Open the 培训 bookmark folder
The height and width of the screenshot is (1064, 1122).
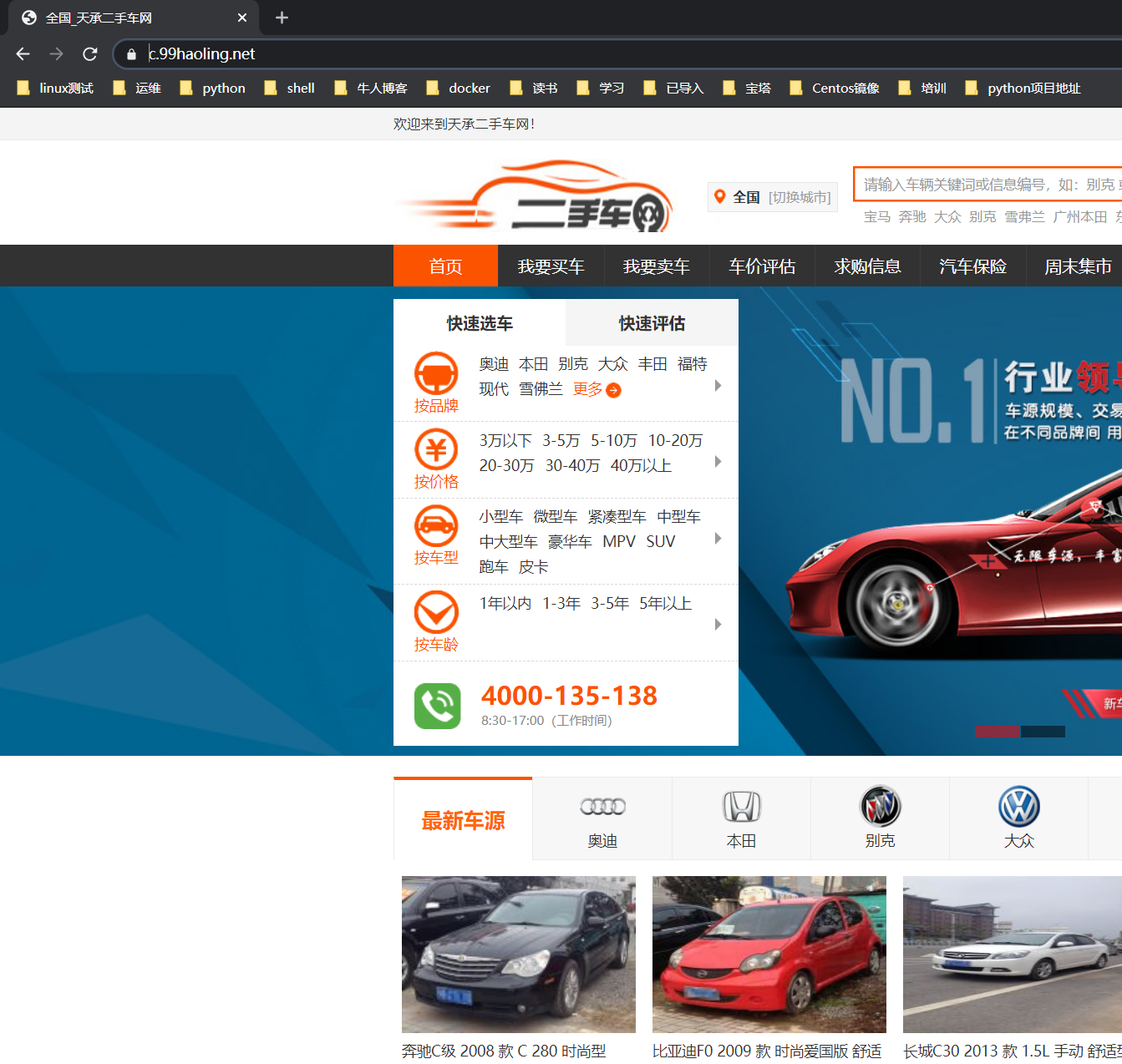click(x=922, y=88)
